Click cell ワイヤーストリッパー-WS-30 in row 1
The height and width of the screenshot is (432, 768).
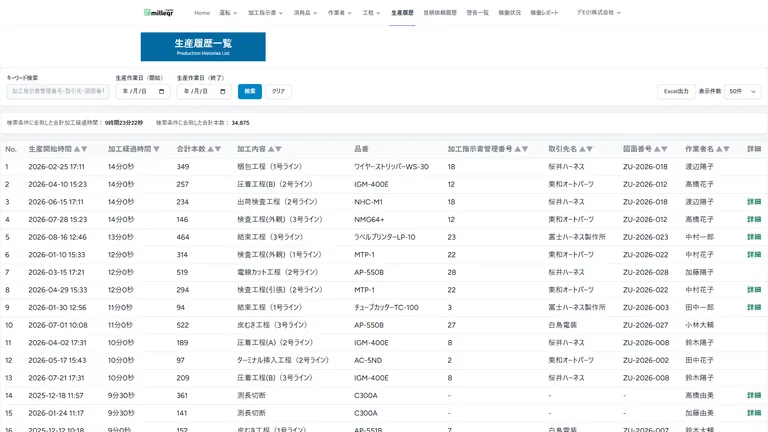(391, 167)
